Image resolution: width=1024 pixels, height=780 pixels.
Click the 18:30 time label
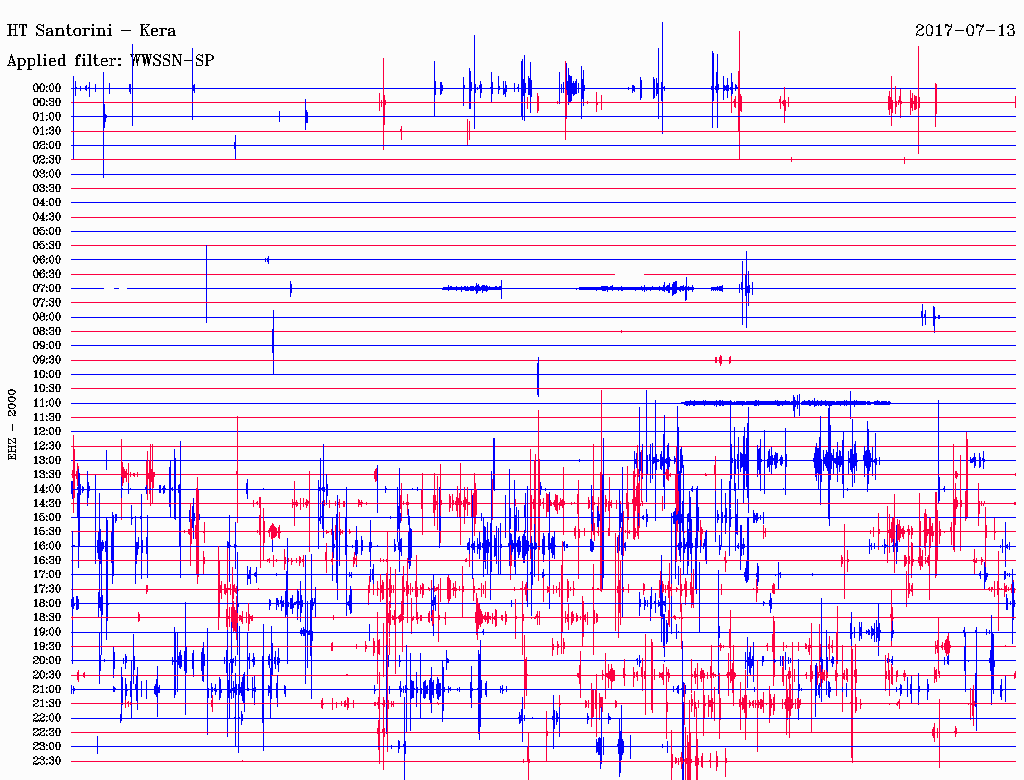pyautogui.click(x=46, y=618)
